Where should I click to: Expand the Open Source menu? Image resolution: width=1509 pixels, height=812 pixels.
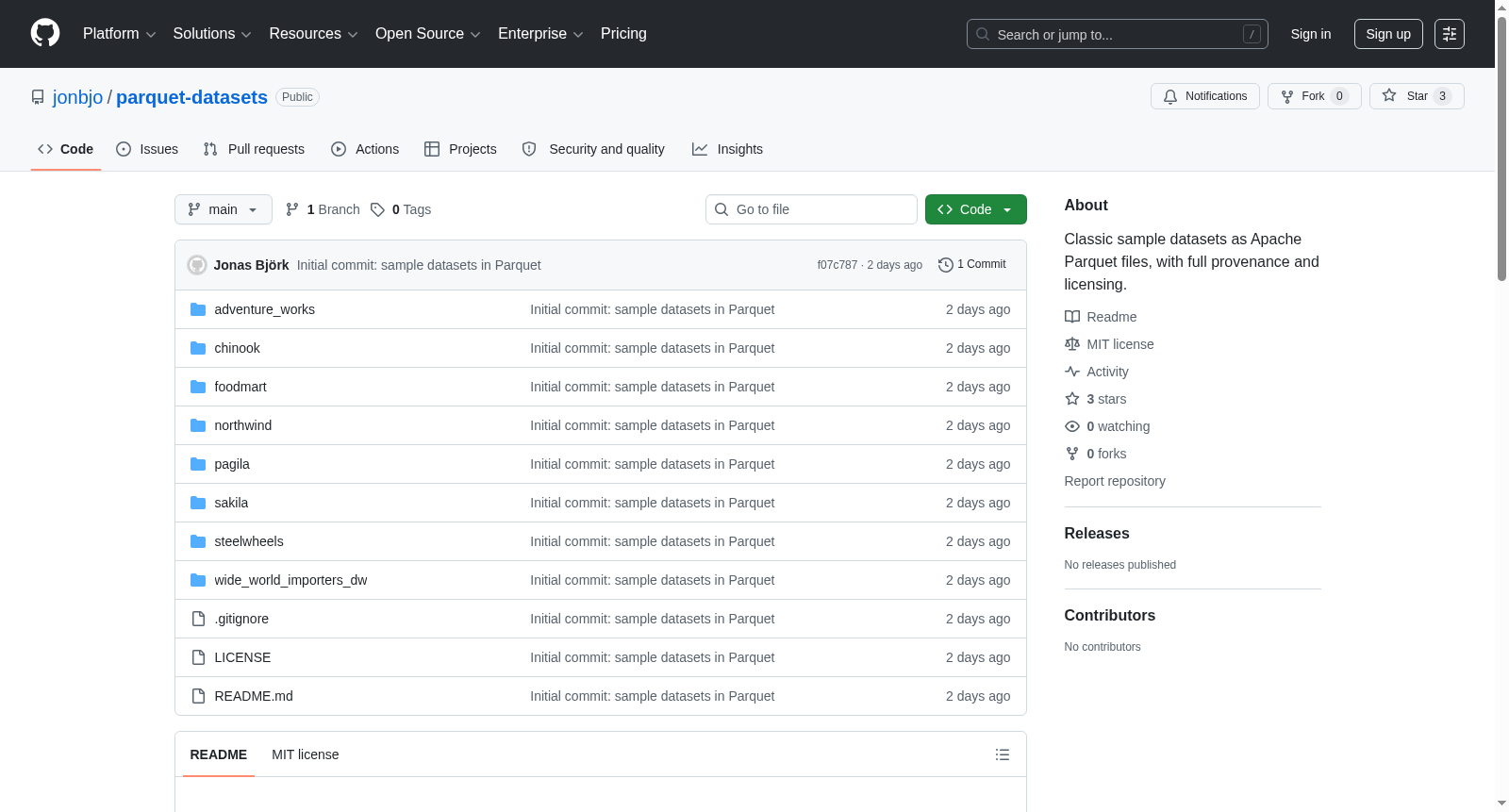[x=428, y=34]
